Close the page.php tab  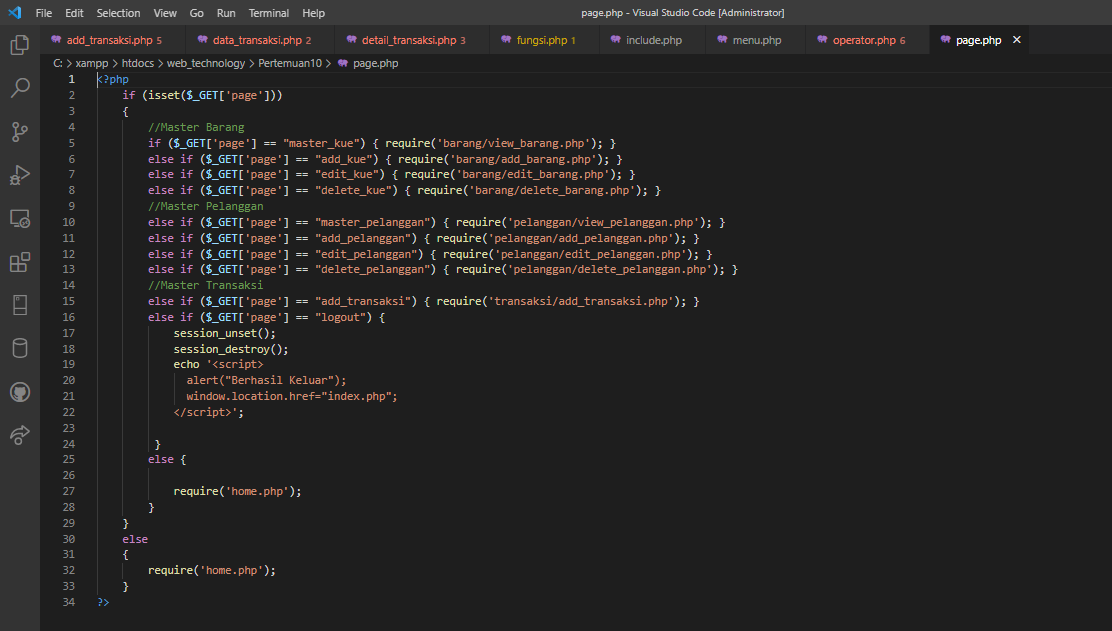point(1016,40)
